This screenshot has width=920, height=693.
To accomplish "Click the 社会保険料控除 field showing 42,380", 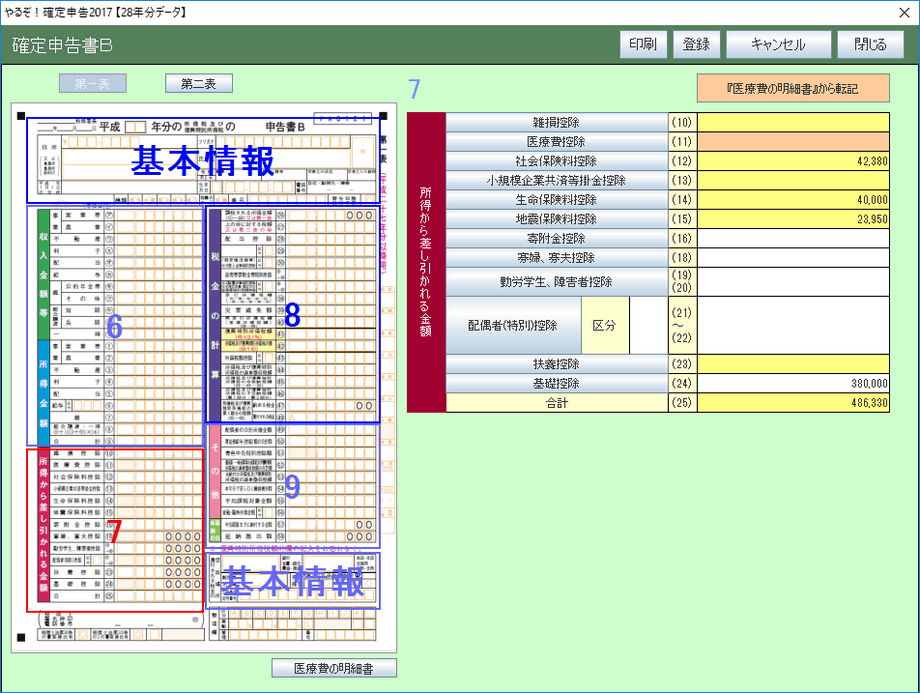I will [x=794, y=161].
